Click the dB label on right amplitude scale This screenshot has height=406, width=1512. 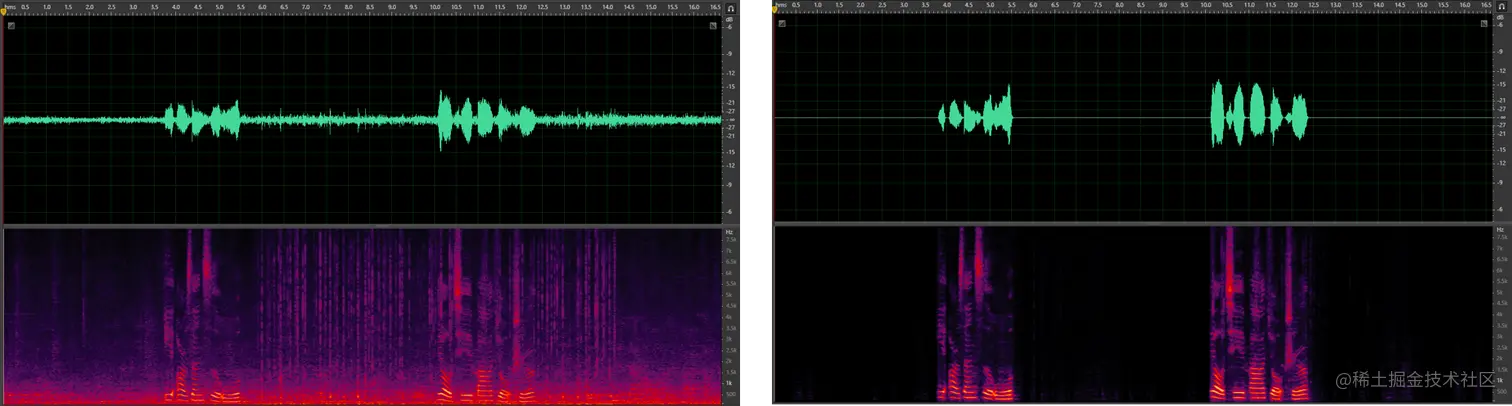click(x=1502, y=18)
